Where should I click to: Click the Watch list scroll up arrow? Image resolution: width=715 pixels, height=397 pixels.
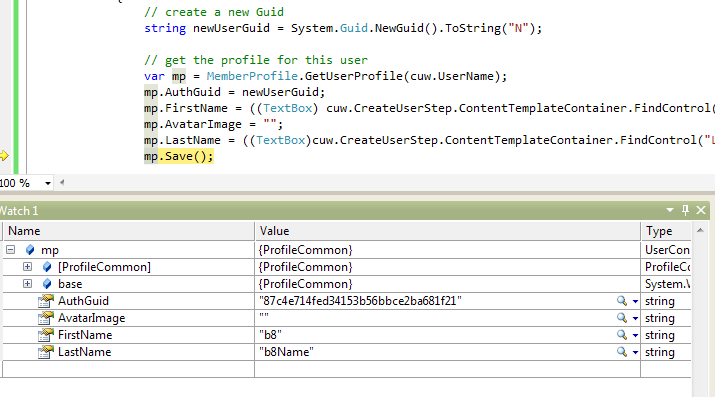700,231
